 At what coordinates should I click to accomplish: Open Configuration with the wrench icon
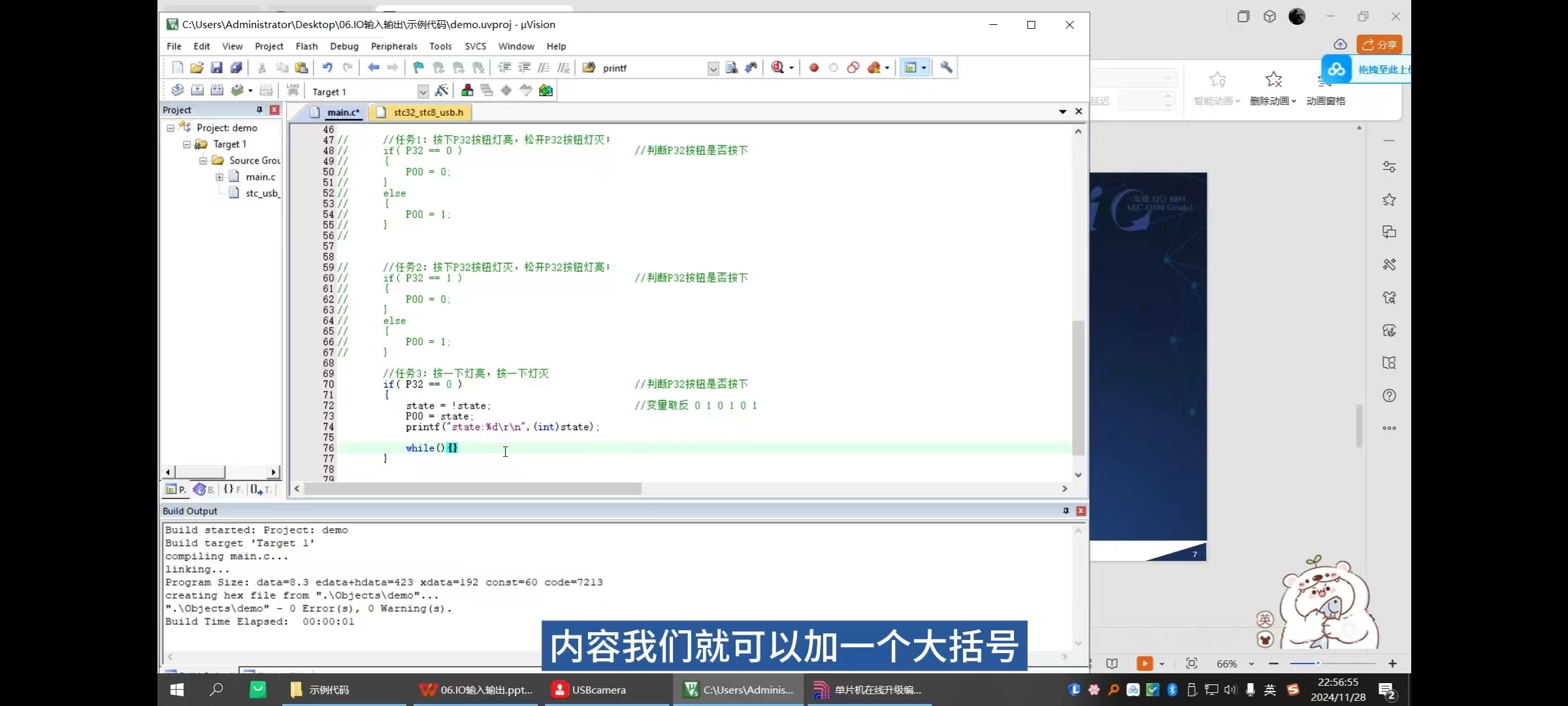click(946, 67)
